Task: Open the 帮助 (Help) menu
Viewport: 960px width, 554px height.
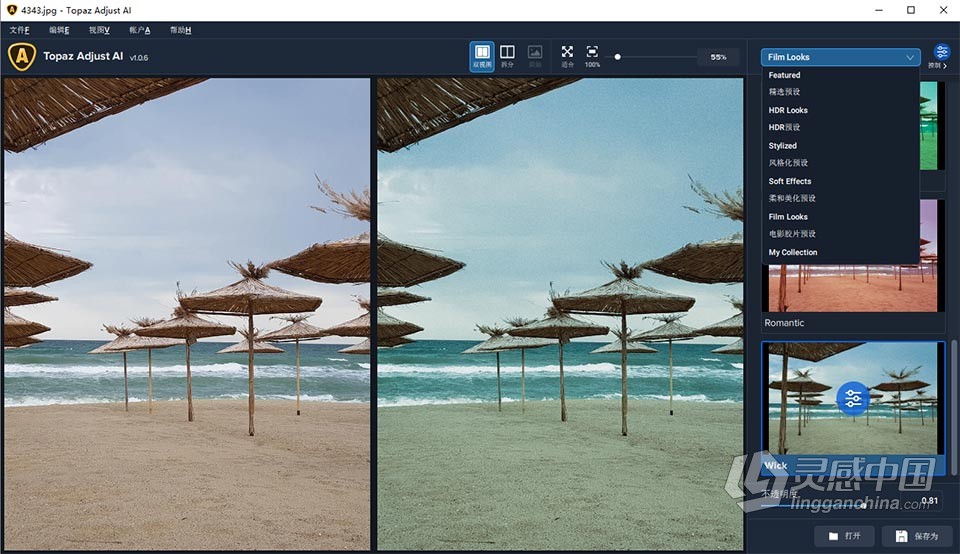Action: (180, 30)
